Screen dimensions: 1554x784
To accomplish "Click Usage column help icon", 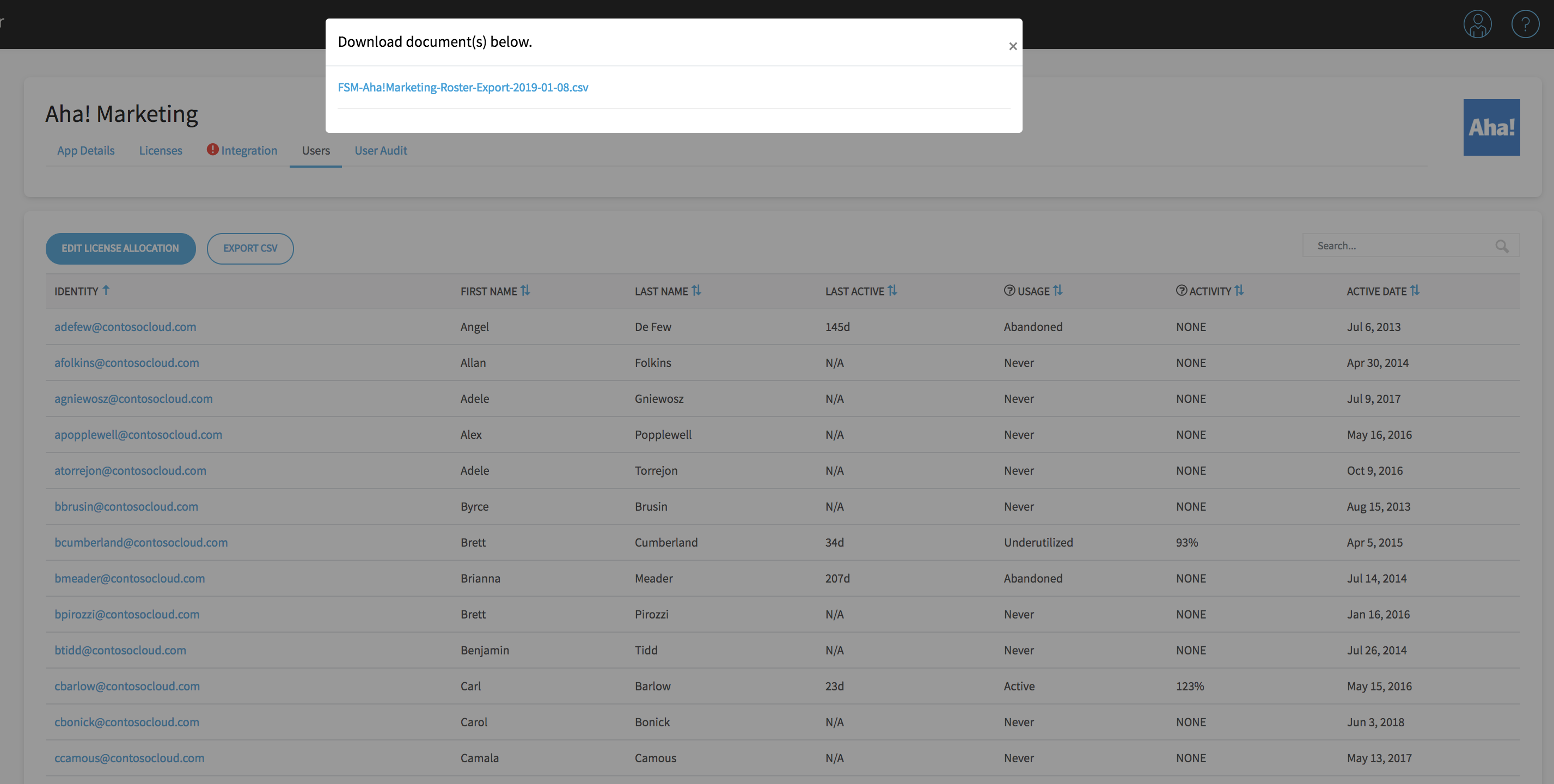I will coord(1010,291).
